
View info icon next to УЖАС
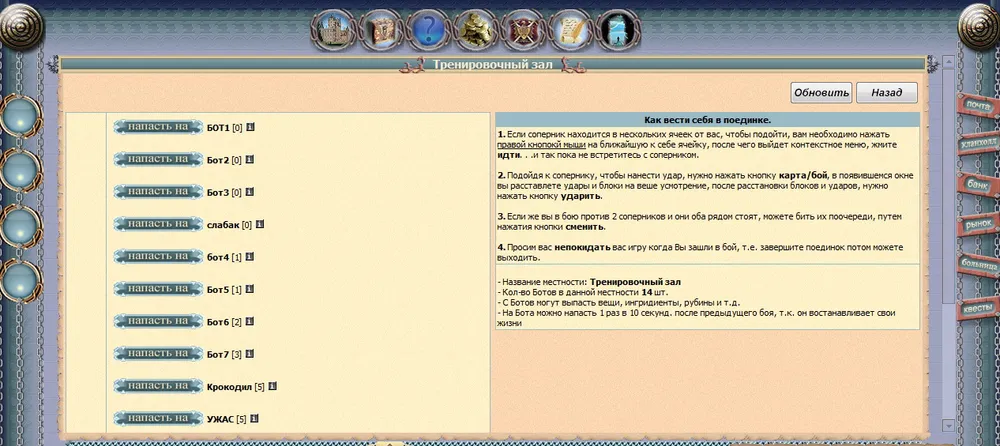tap(254, 419)
